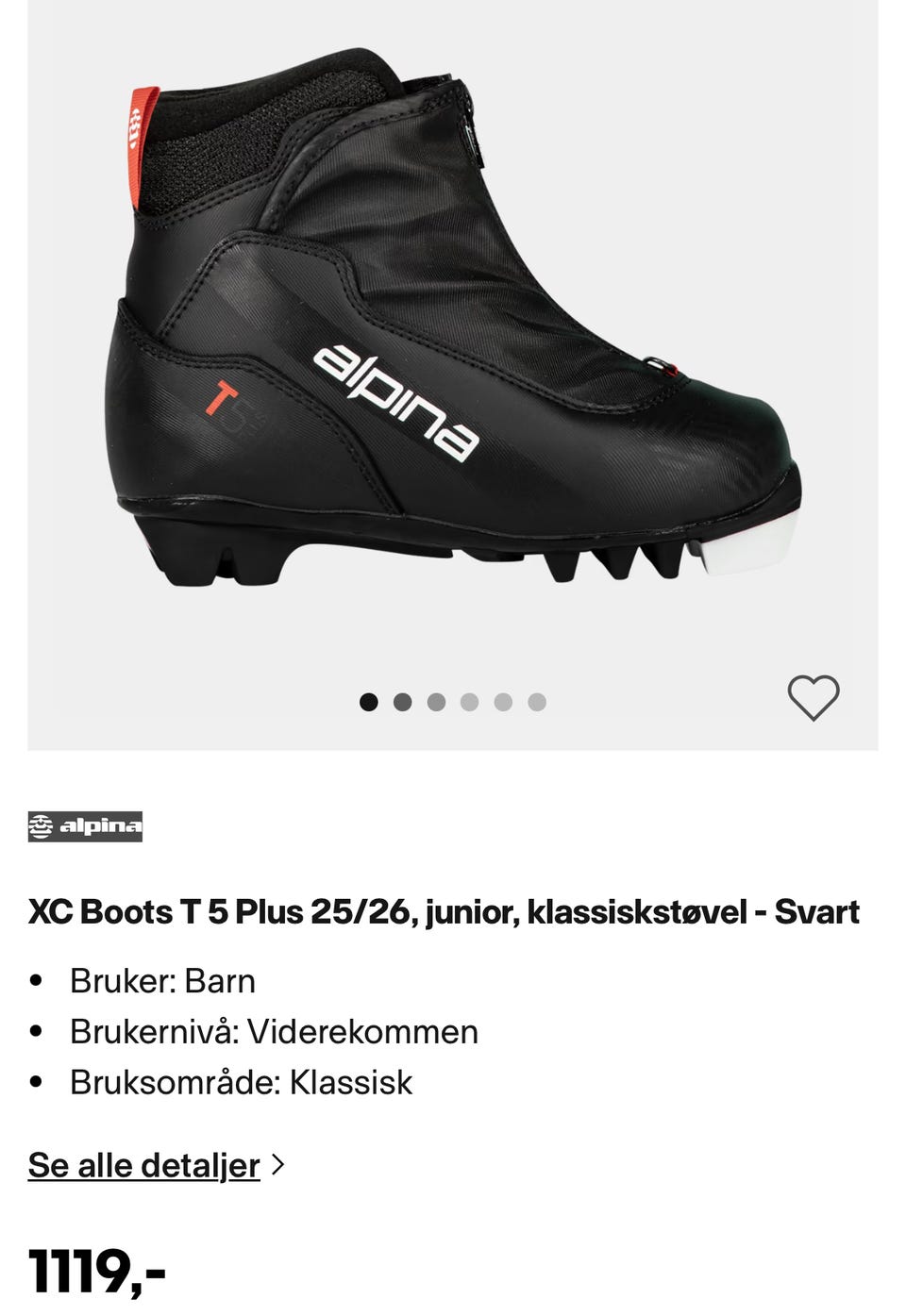This screenshot has height=1316, width=906.
Task: Open 'Se alle detaljer' link
Action: point(143,1165)
